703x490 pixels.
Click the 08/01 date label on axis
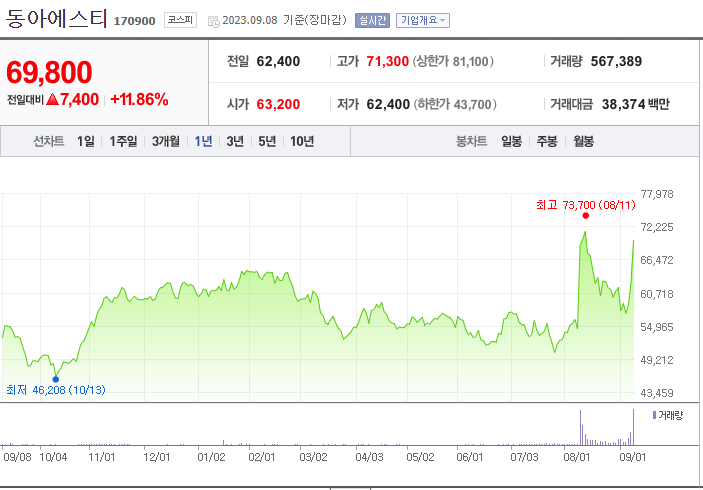coord(577,457)
